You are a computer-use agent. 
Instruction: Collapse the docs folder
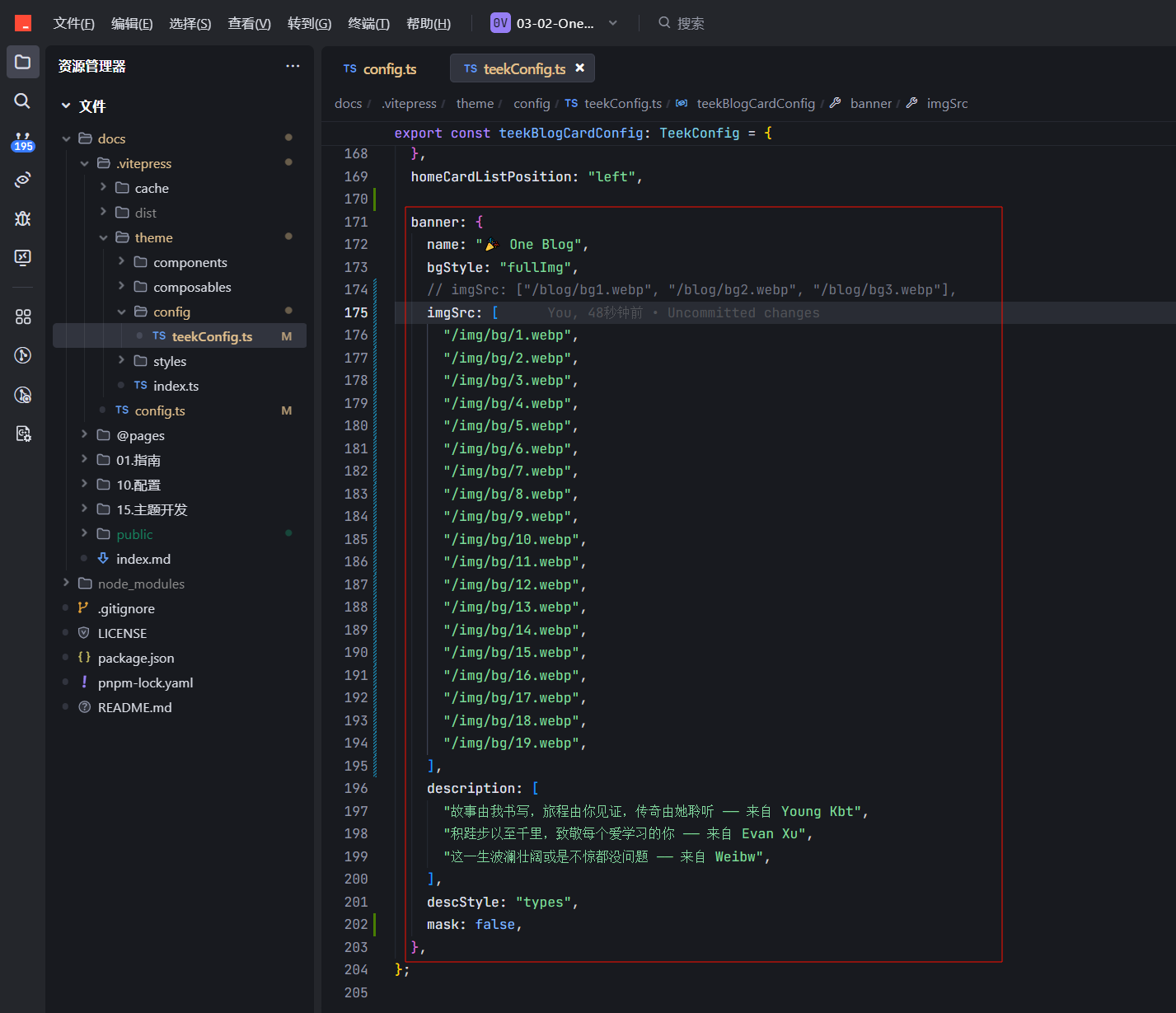coord(66,138)
